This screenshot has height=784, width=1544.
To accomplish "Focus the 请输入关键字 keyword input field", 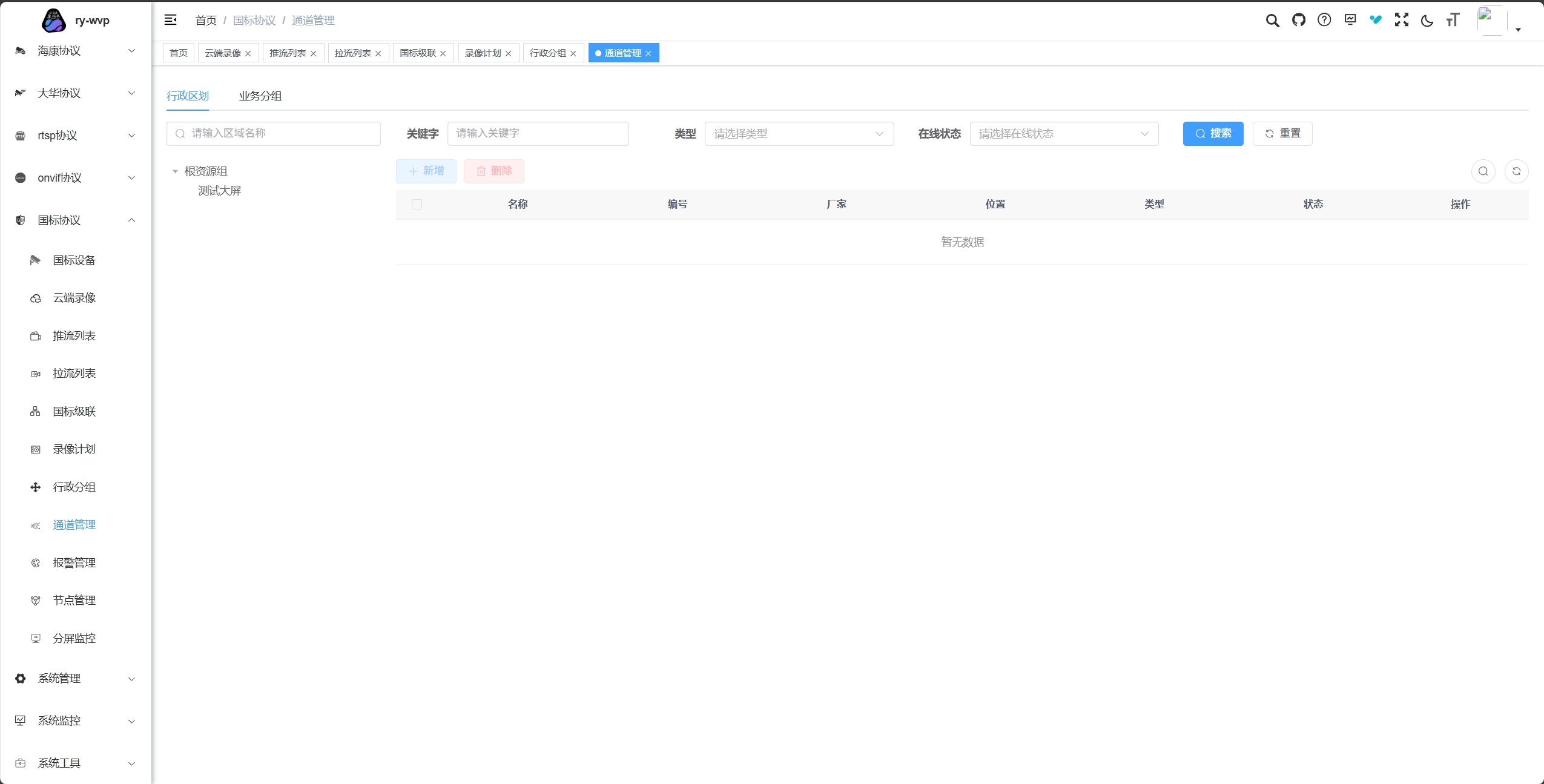I will tap(538, 134).
